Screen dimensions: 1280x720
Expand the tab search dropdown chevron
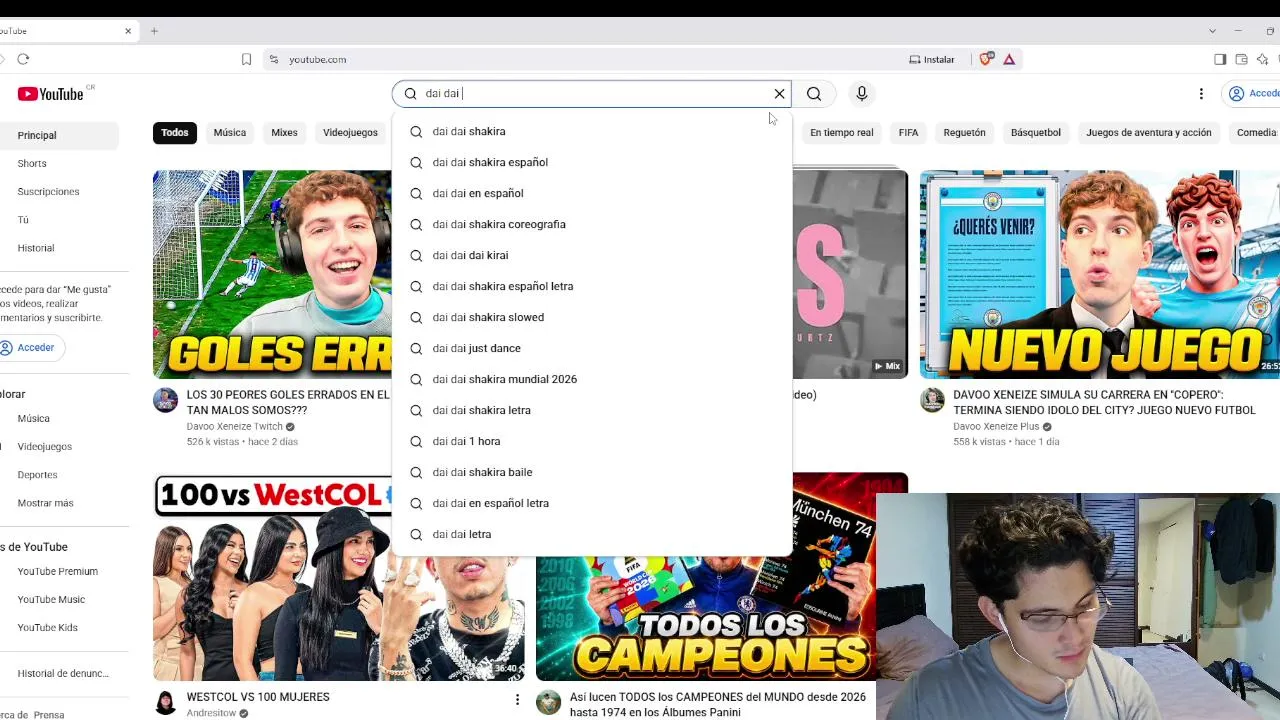(x=1212, y=31)
